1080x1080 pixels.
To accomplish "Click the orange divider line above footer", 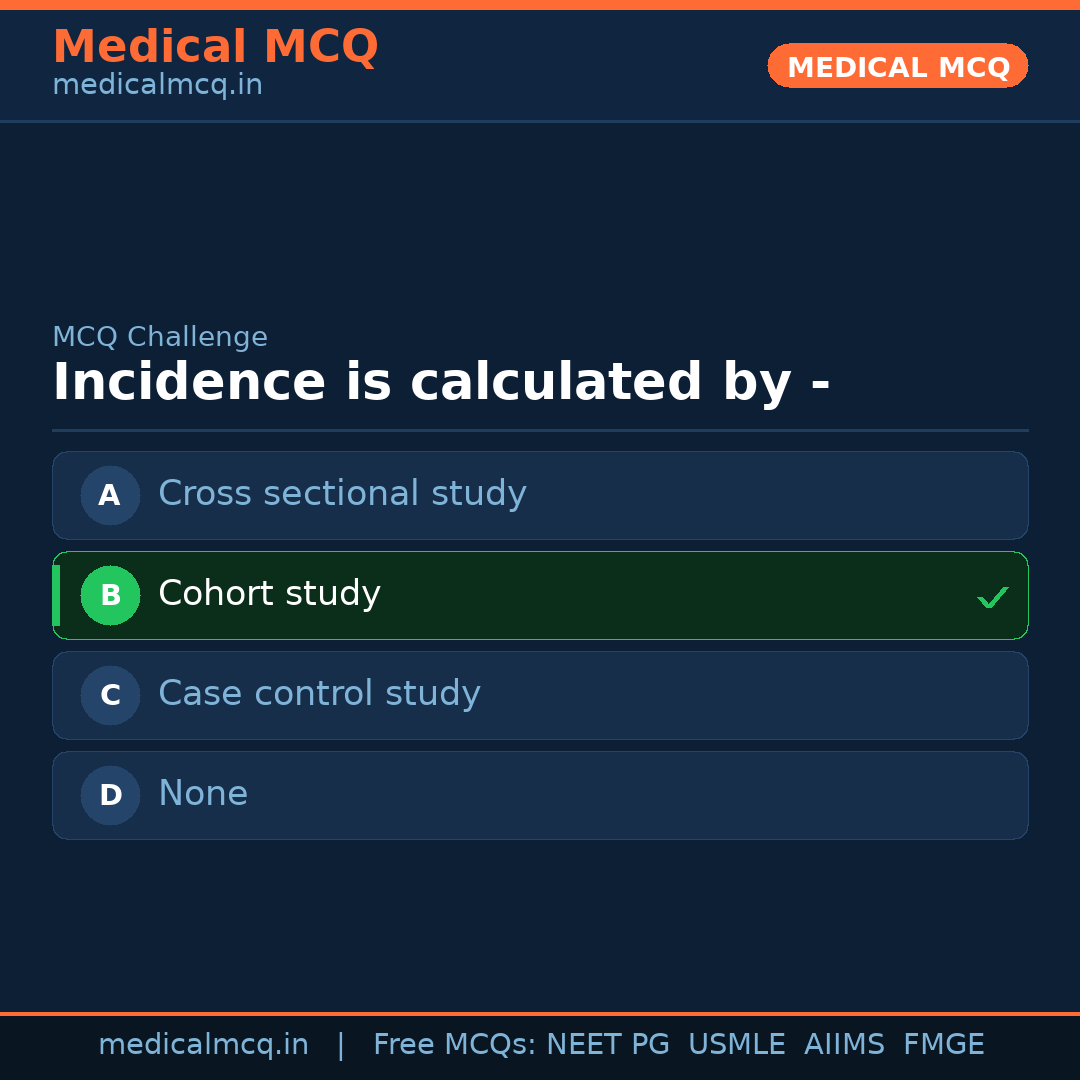I will point(540,1011).
